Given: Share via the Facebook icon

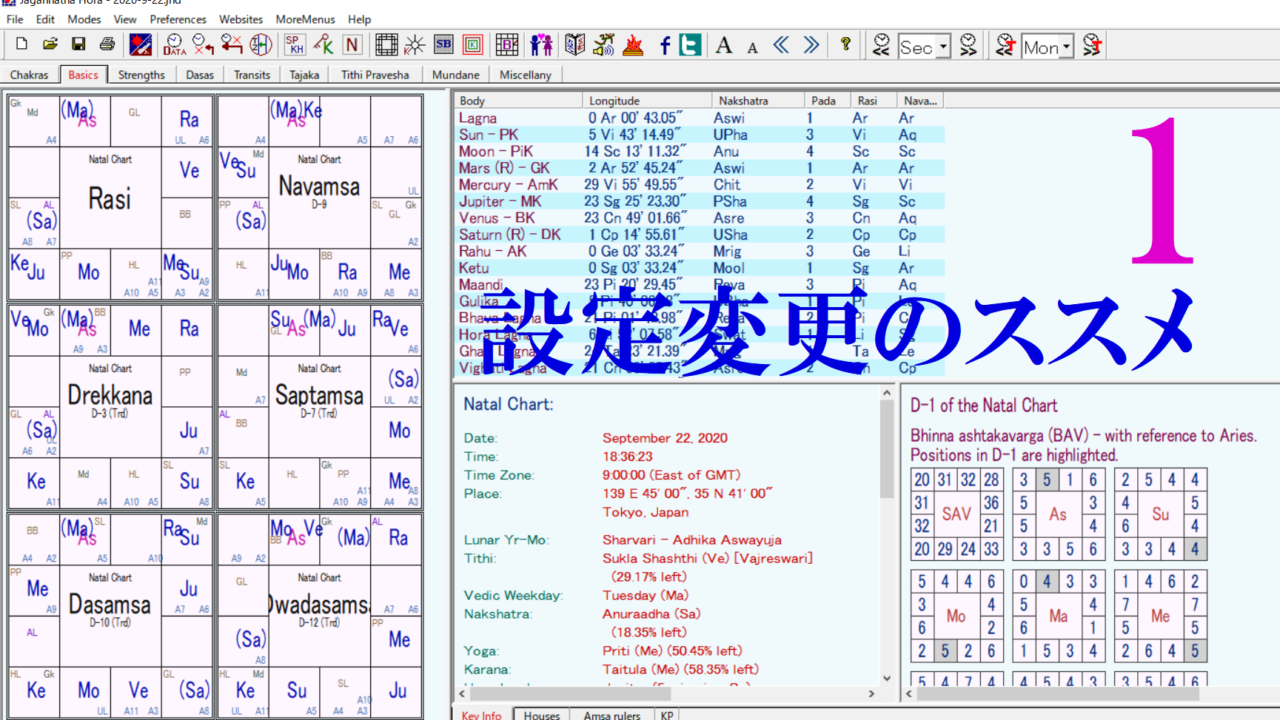Looking at the screenshot, I should (x=664, y=45).
